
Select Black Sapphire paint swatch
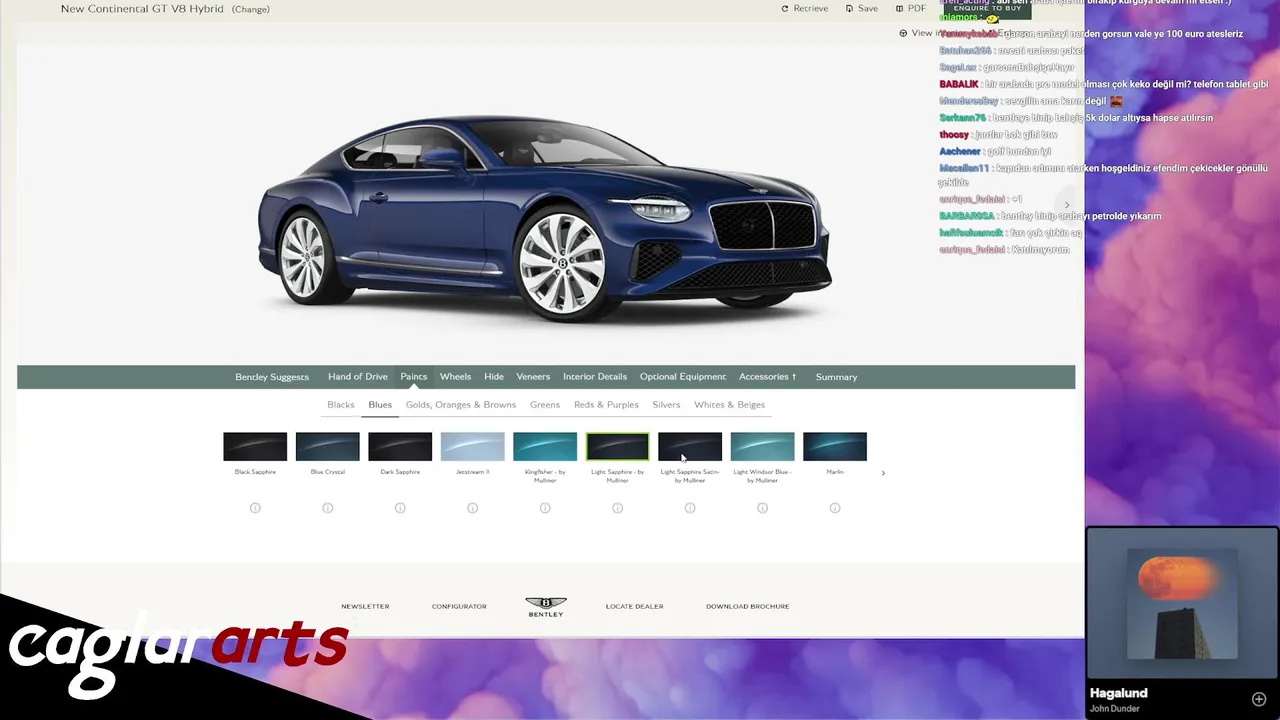255,447
